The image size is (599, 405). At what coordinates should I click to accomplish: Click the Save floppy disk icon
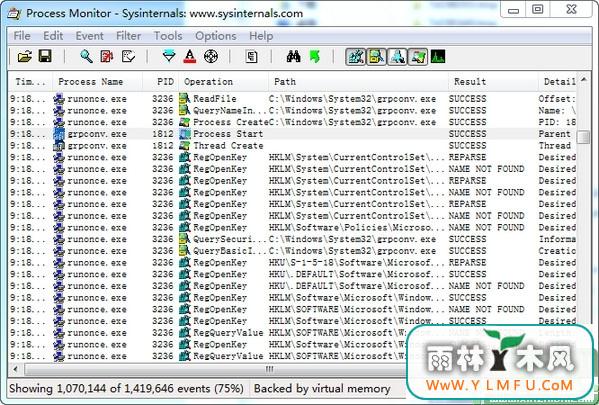(x=45, y=57)
